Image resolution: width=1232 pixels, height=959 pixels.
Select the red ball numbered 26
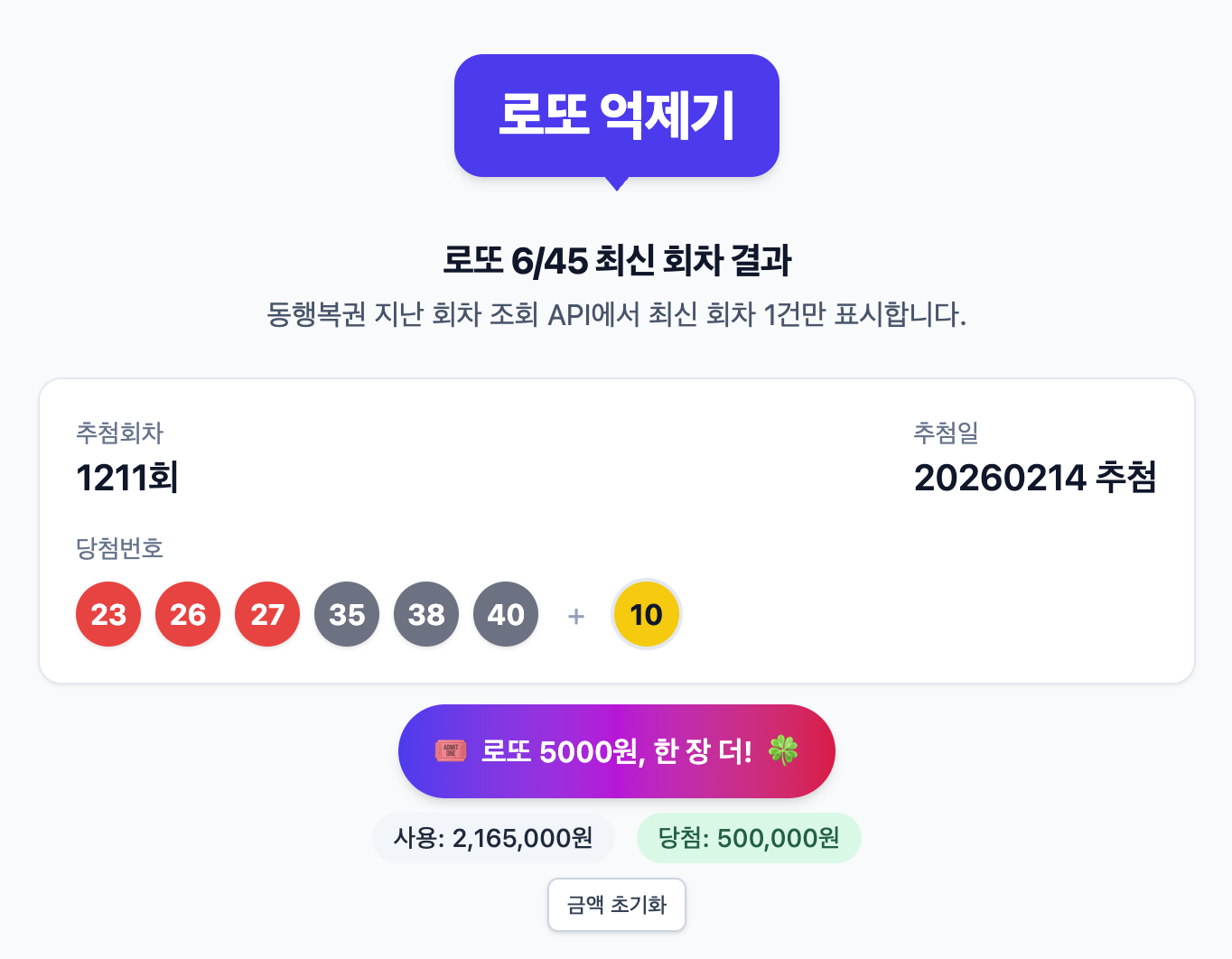[188, 614]
